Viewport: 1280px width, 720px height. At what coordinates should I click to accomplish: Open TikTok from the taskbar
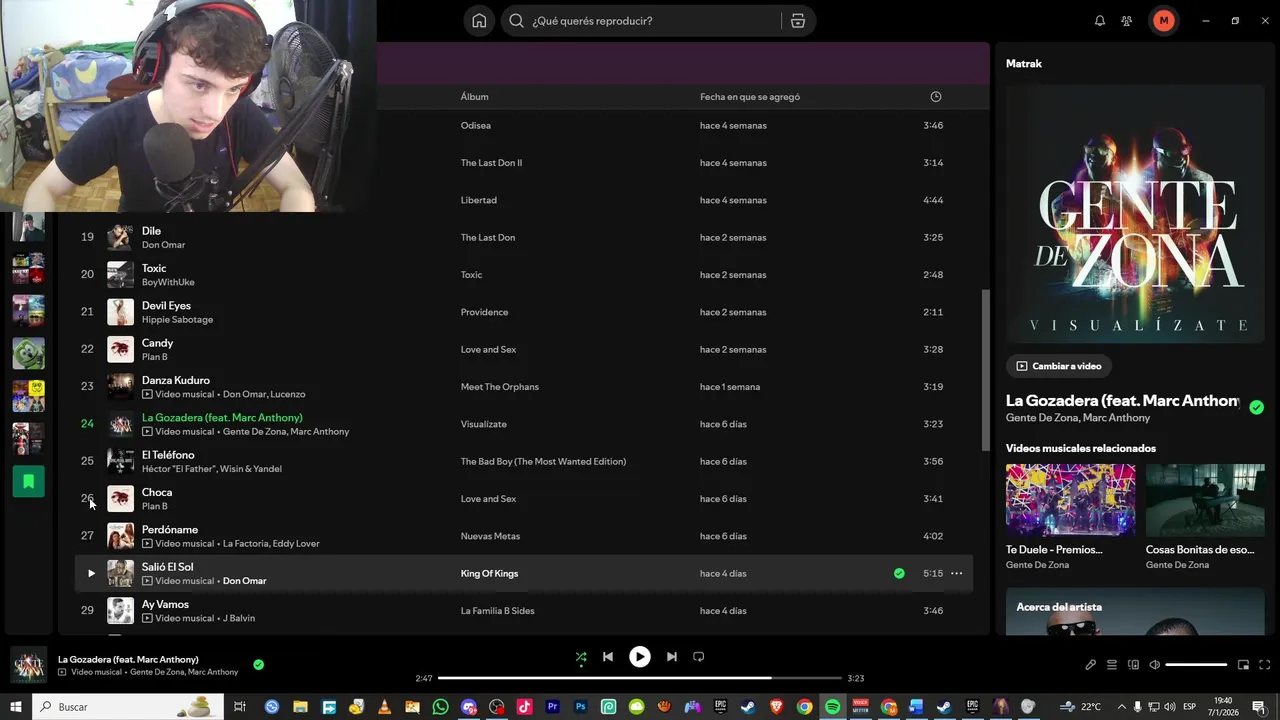tap(524, 707)
